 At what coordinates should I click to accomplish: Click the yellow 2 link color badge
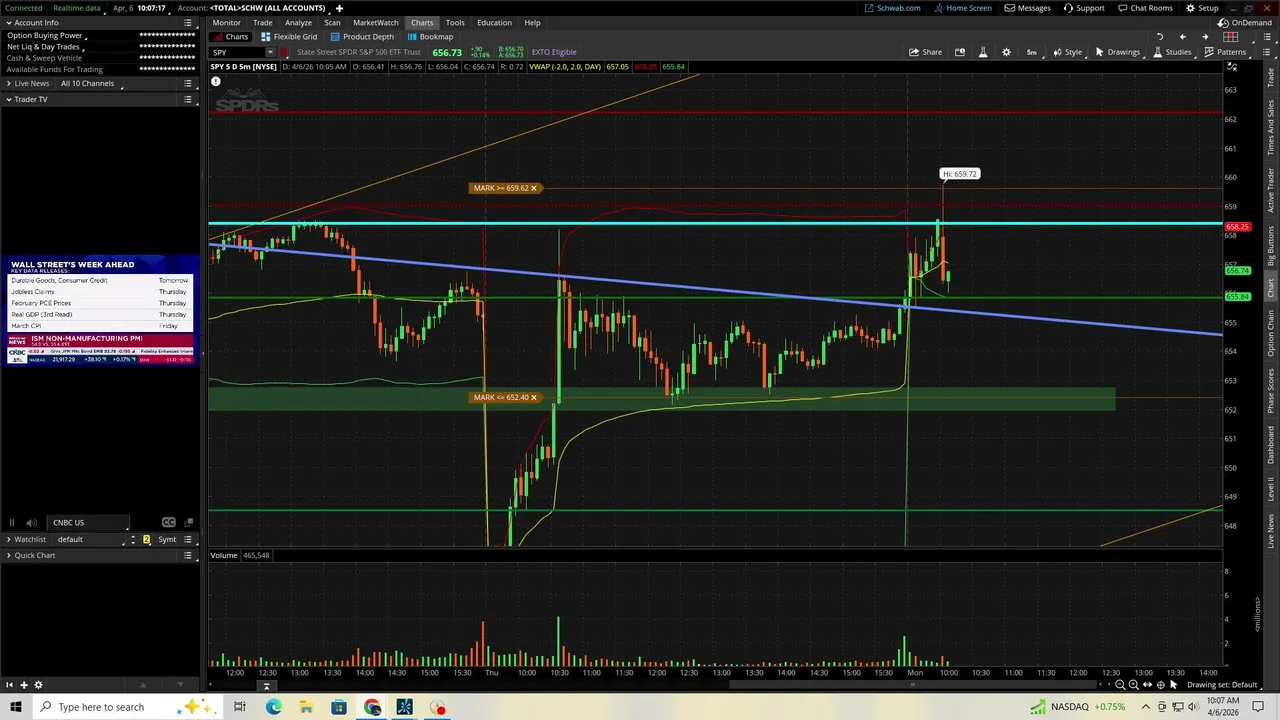click(x=146, y=539)
